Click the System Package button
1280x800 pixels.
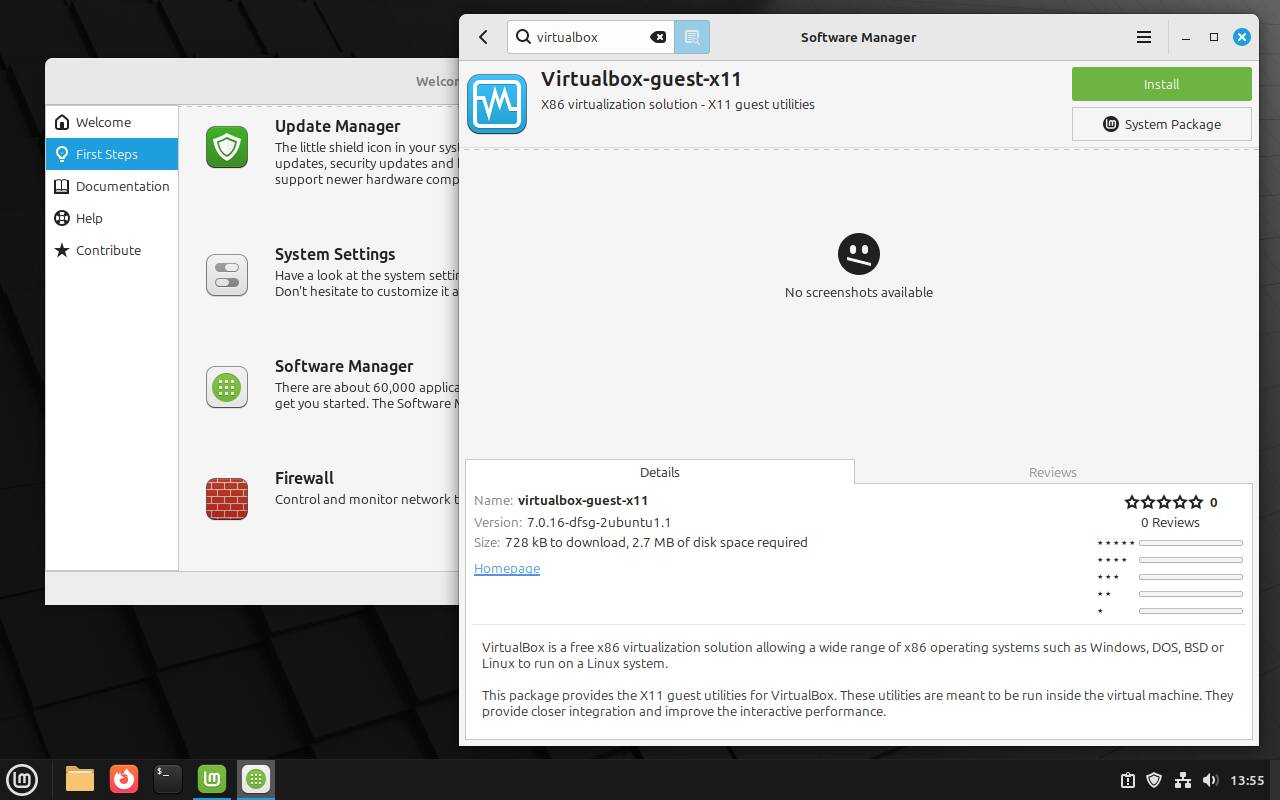tap(1161, 124)
